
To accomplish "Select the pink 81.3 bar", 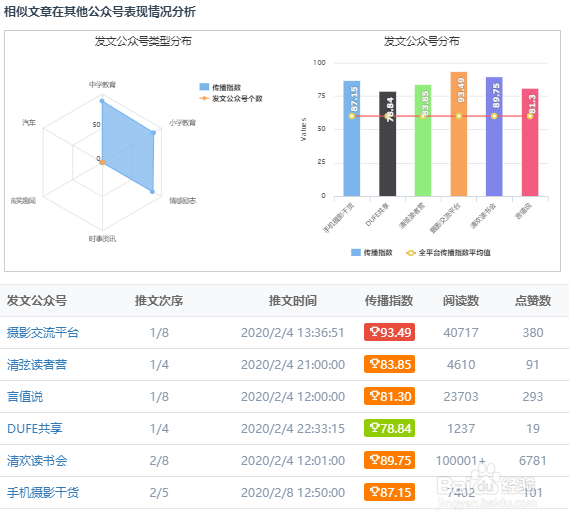I will click(530, 142).
